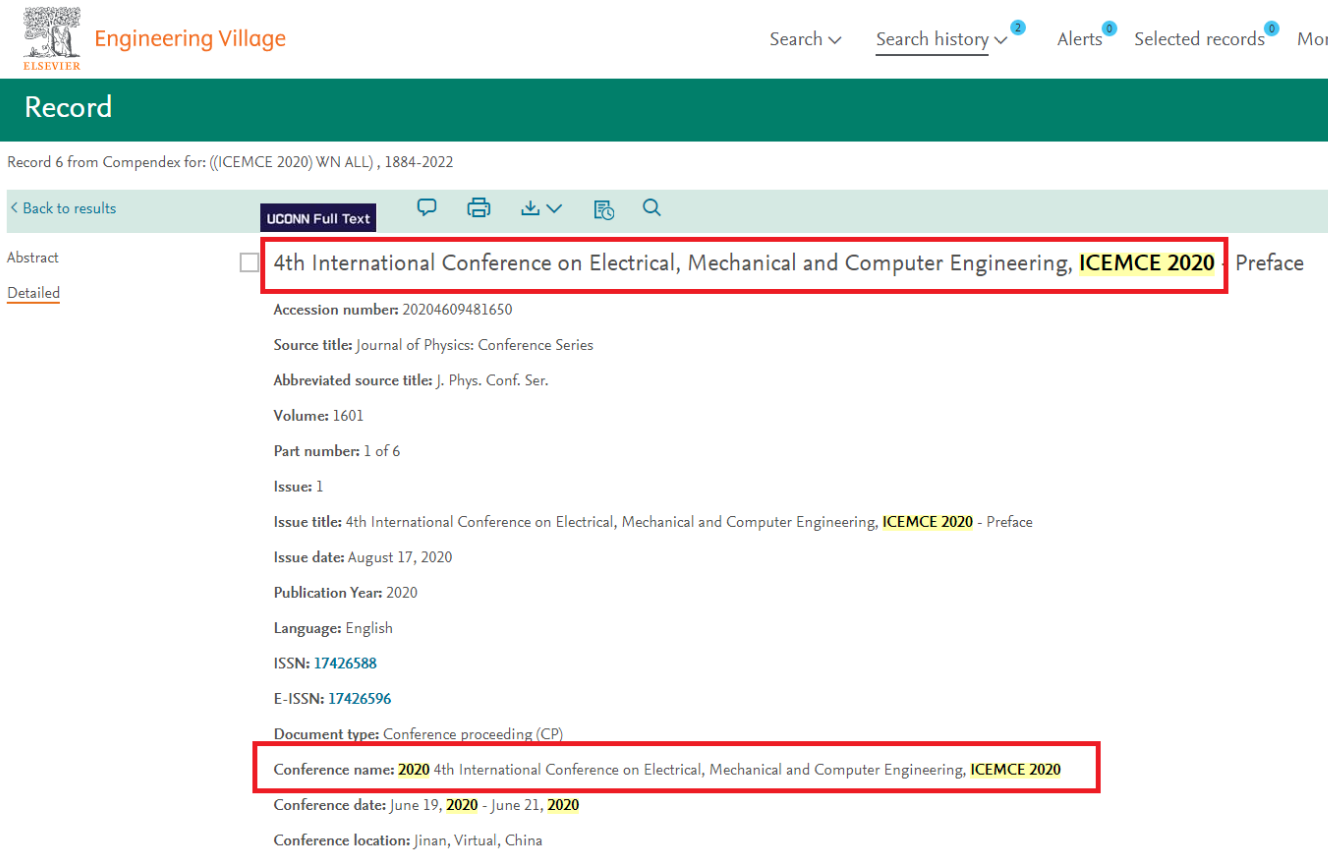The width and height of the screenshot is (1328, 861).
Task: Click the download icon
Action: tap(530, 208)
